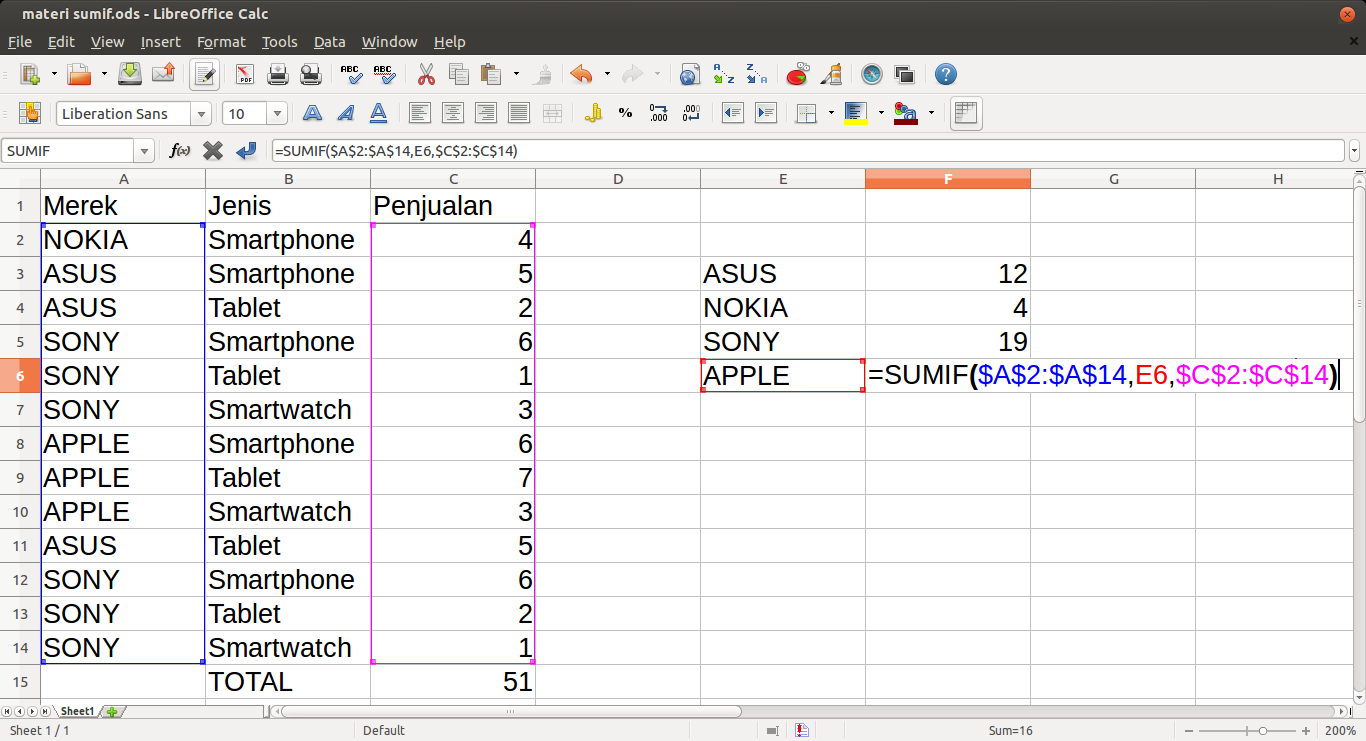
Task: Insert a hyperlink with globe icon
Action: [x=689, y=74]
